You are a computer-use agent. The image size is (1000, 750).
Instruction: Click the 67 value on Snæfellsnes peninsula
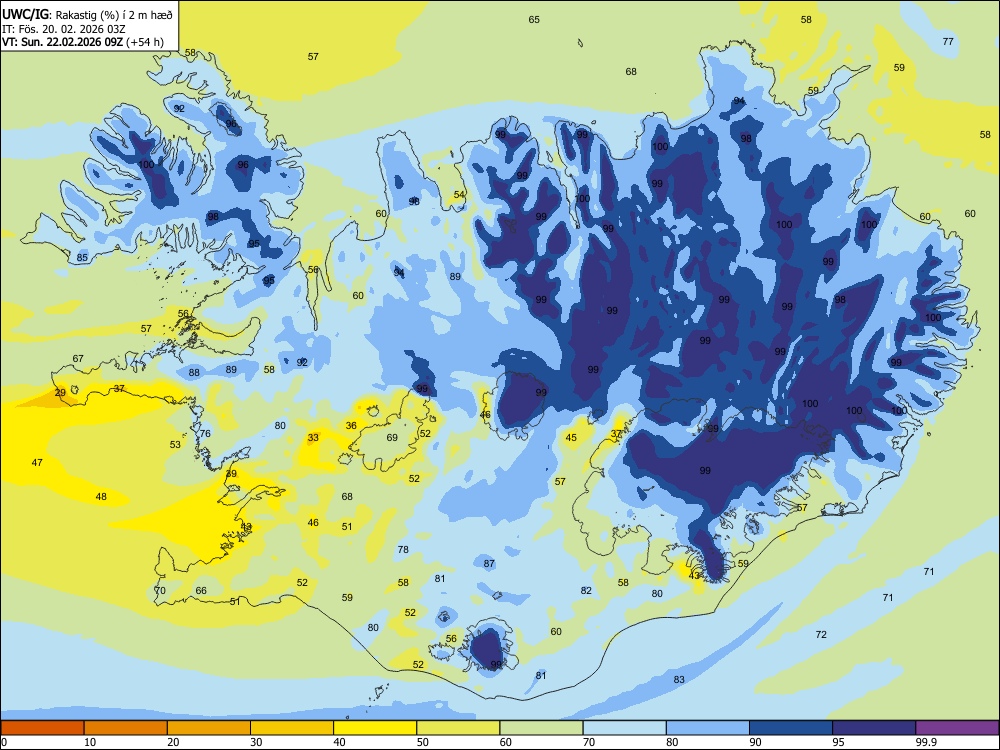pyautogui.click(x=78, y=358)
